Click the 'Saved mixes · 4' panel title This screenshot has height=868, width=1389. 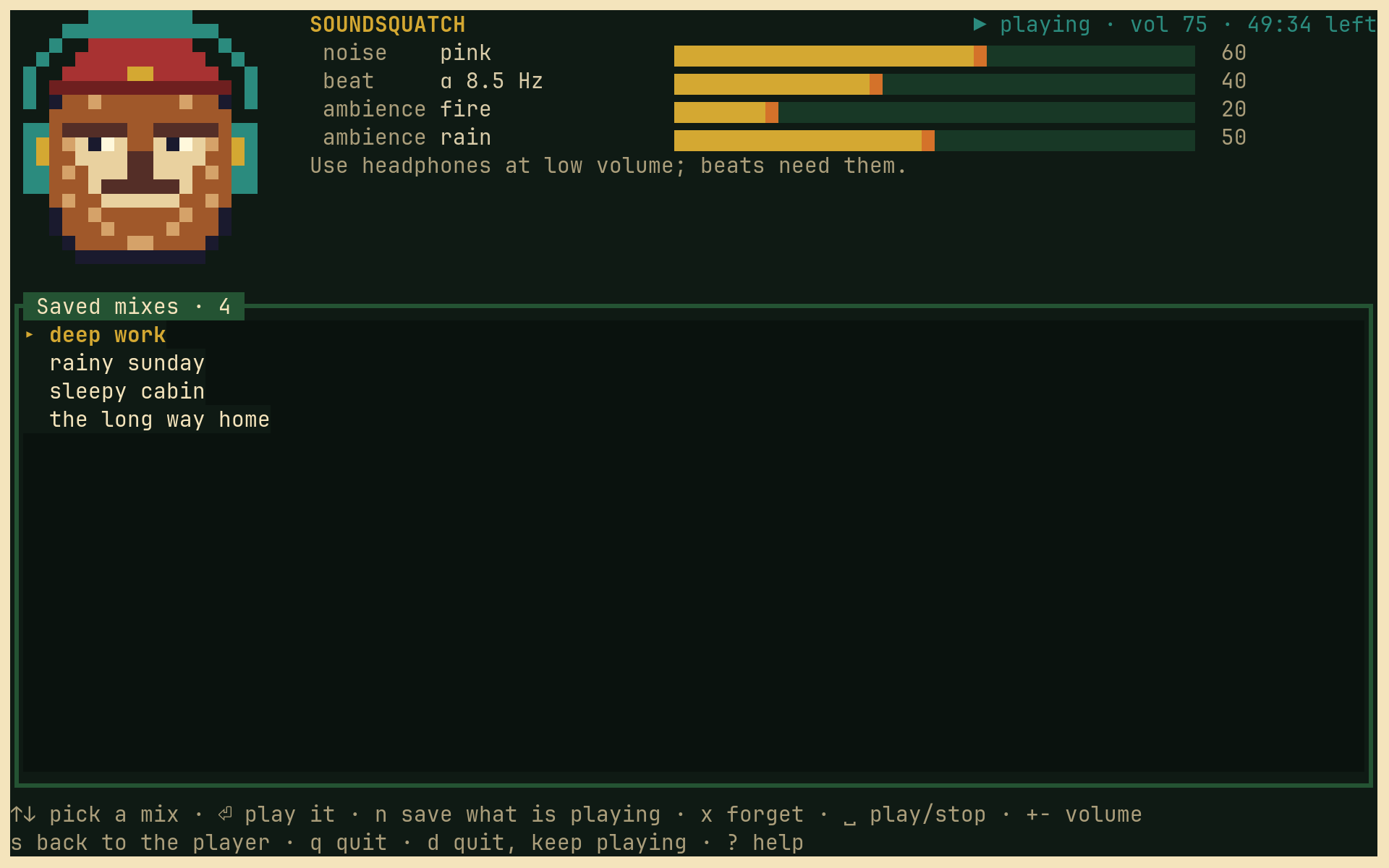pos(134,307)
